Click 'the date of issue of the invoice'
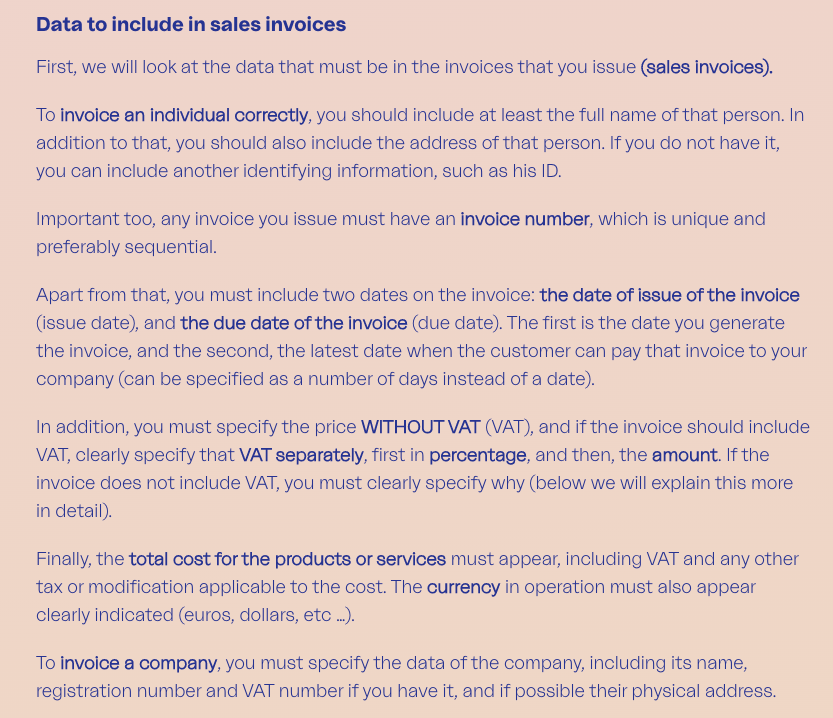Image resolution: width=833 pixels, height=718 pixels. tap(669, 295)
